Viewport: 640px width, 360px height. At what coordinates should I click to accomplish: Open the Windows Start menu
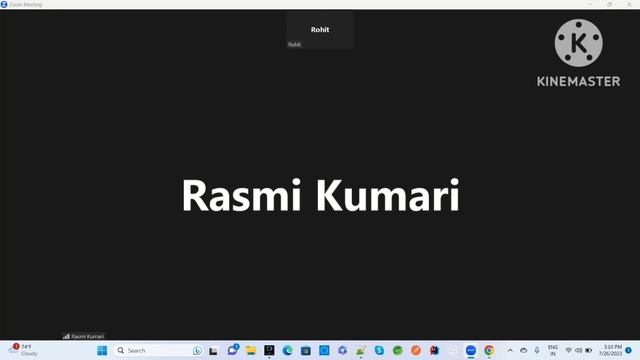point(102,350)
